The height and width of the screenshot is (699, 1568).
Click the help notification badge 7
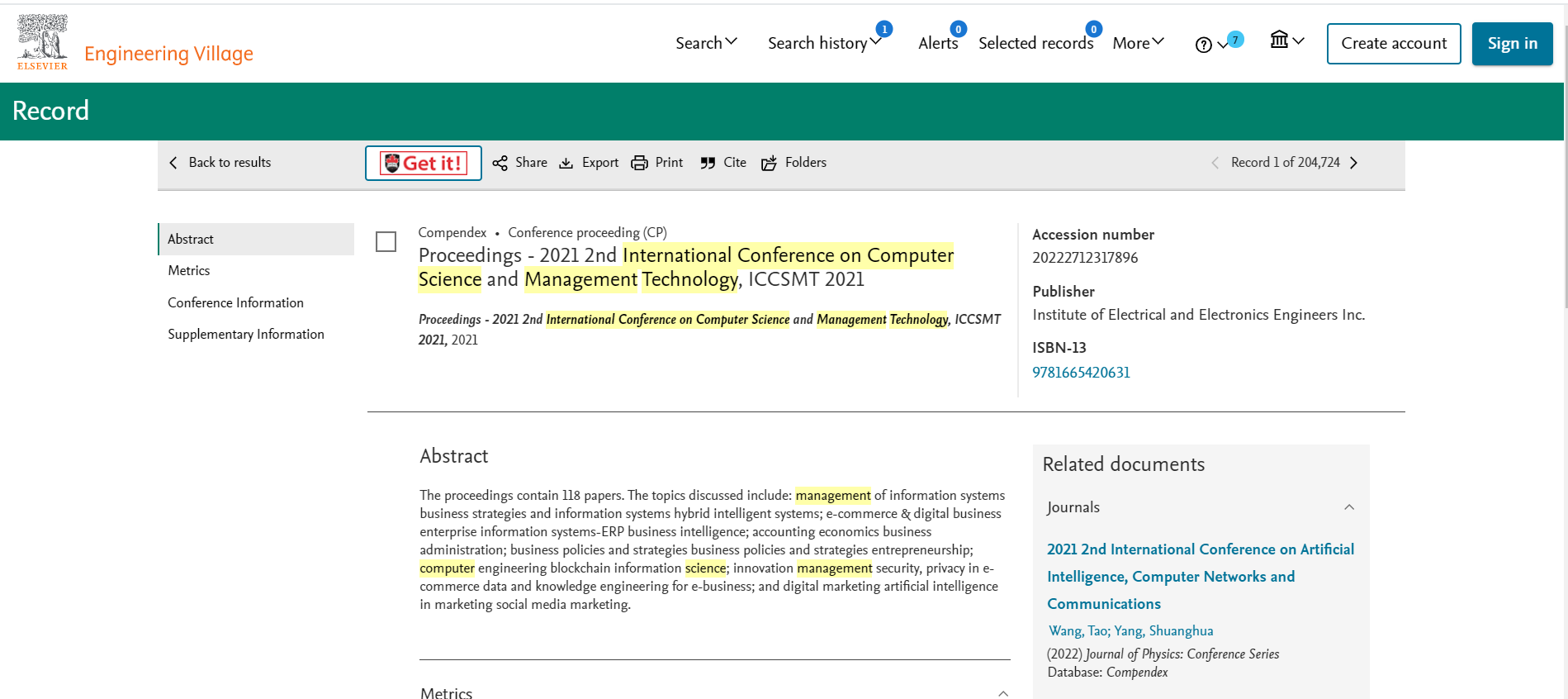(1235, 40)
